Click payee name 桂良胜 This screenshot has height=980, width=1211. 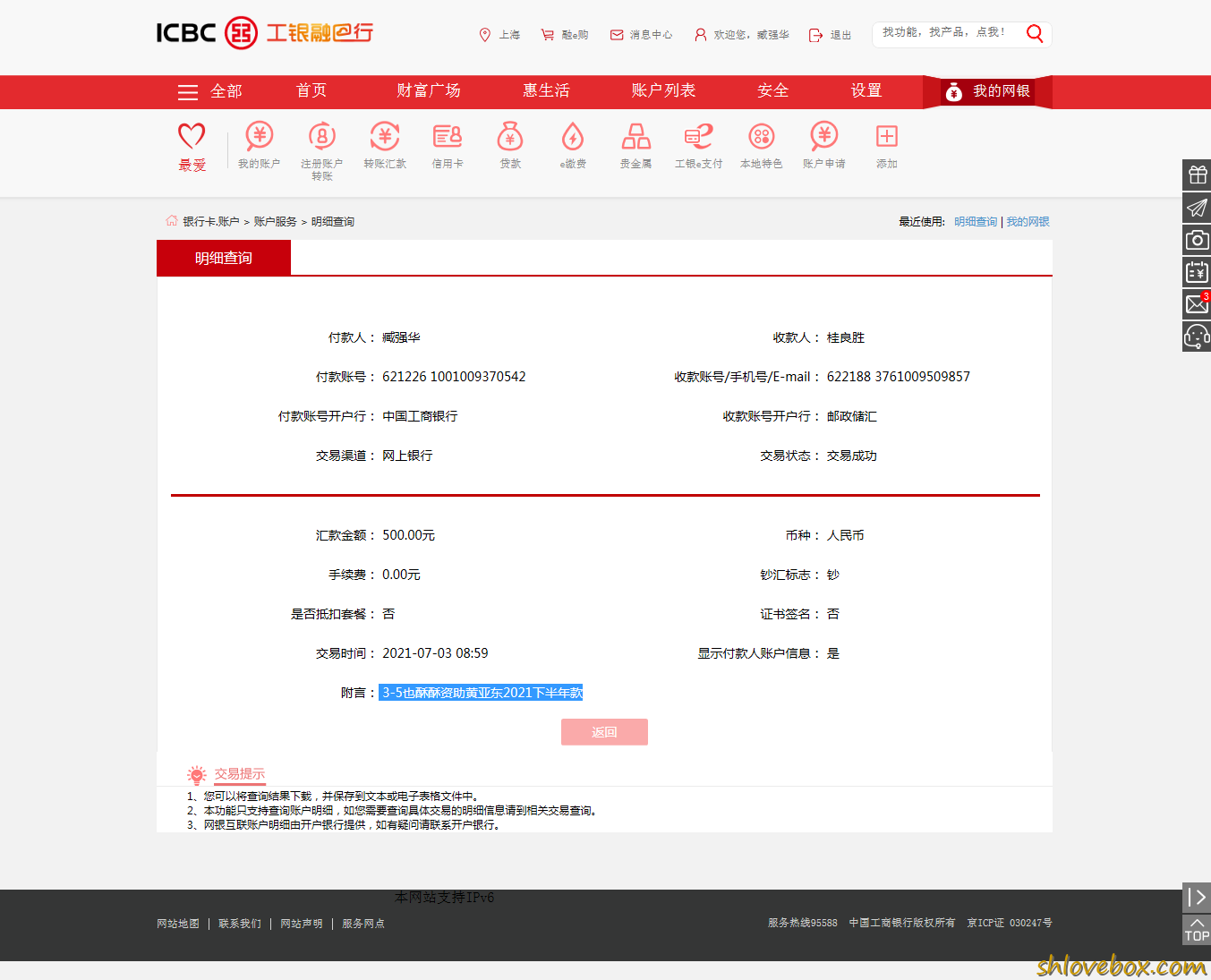tap(846, 337)
